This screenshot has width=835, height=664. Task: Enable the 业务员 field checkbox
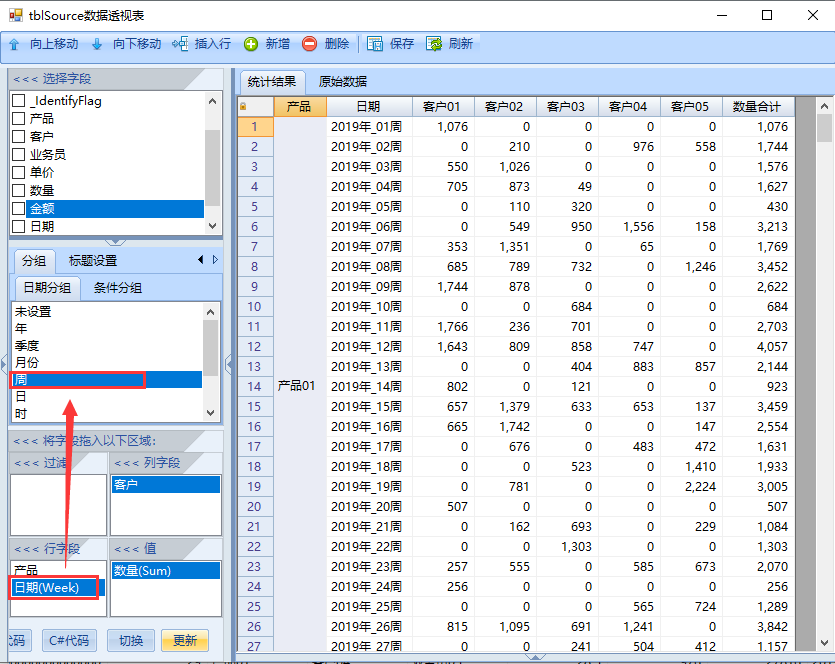(x=19, y=154)
